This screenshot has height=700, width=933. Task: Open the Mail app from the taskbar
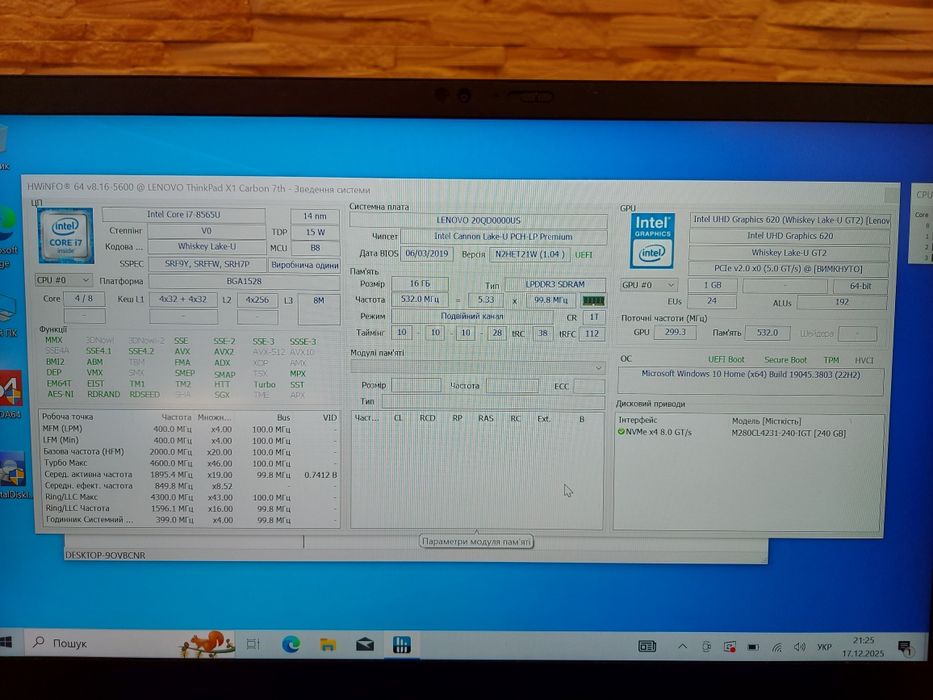coord(365,644)
